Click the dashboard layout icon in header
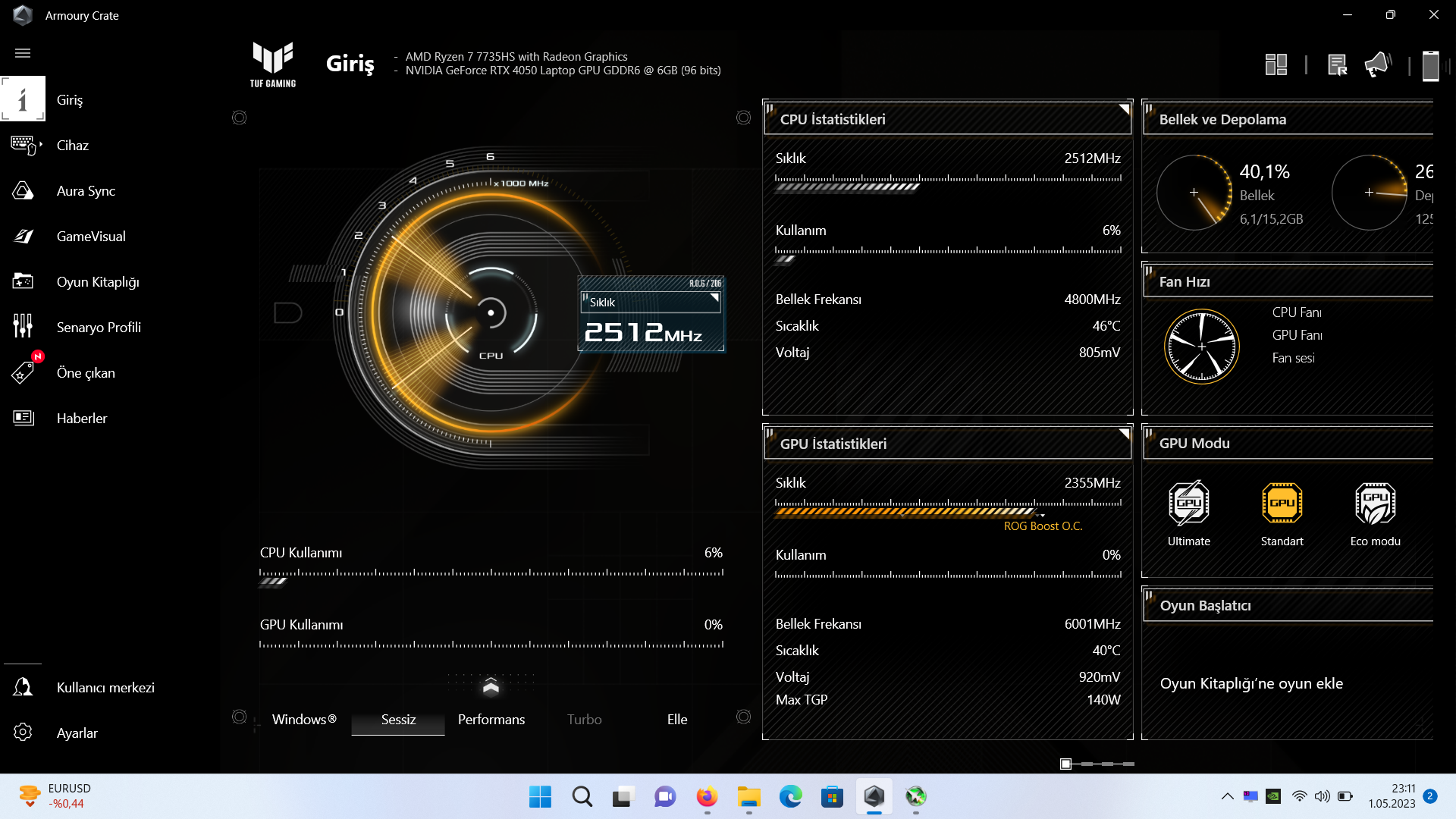The height and width of the screenshot is (819, 1456). [1276, 65]
